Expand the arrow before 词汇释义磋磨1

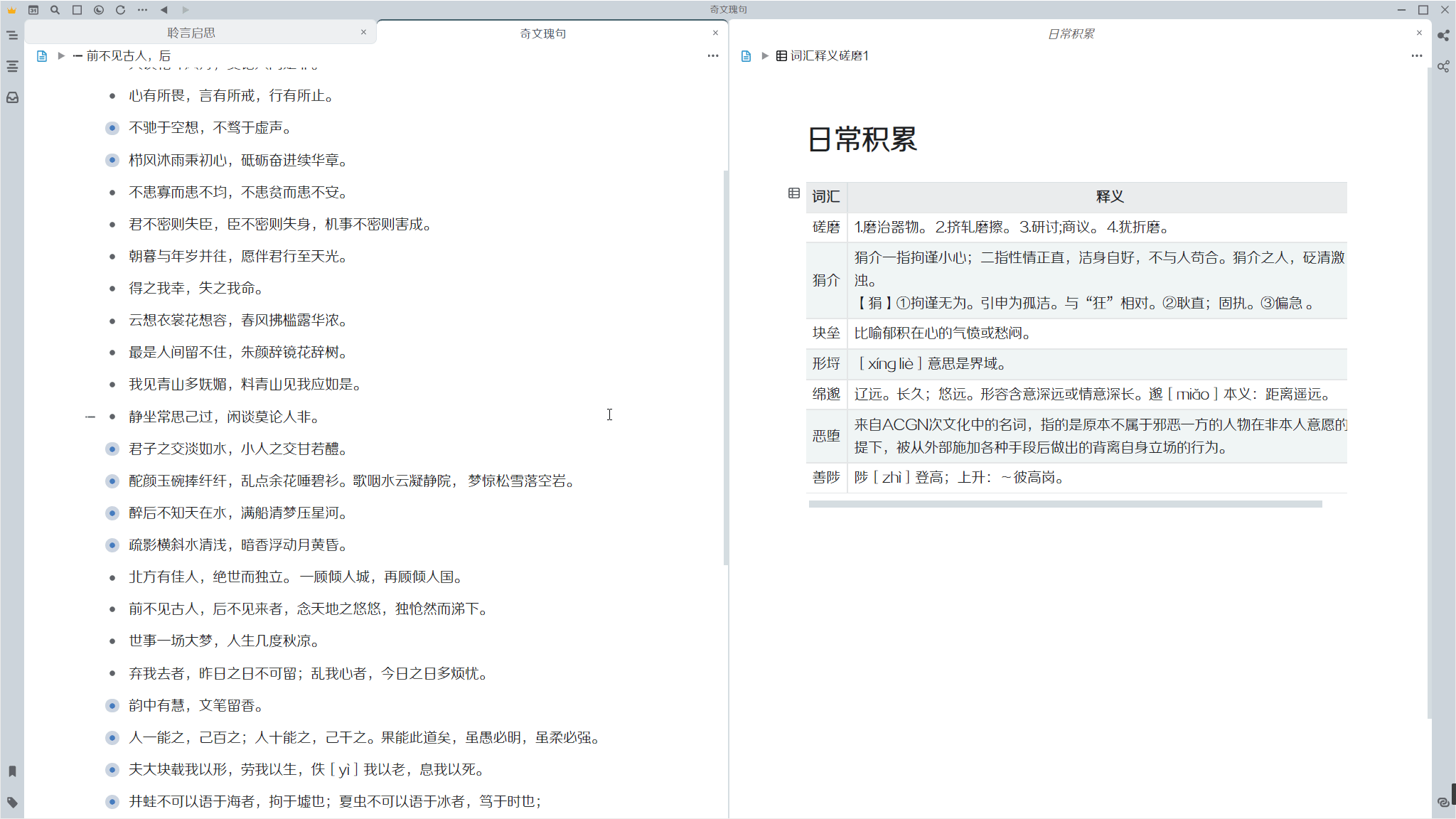[764, 56]
